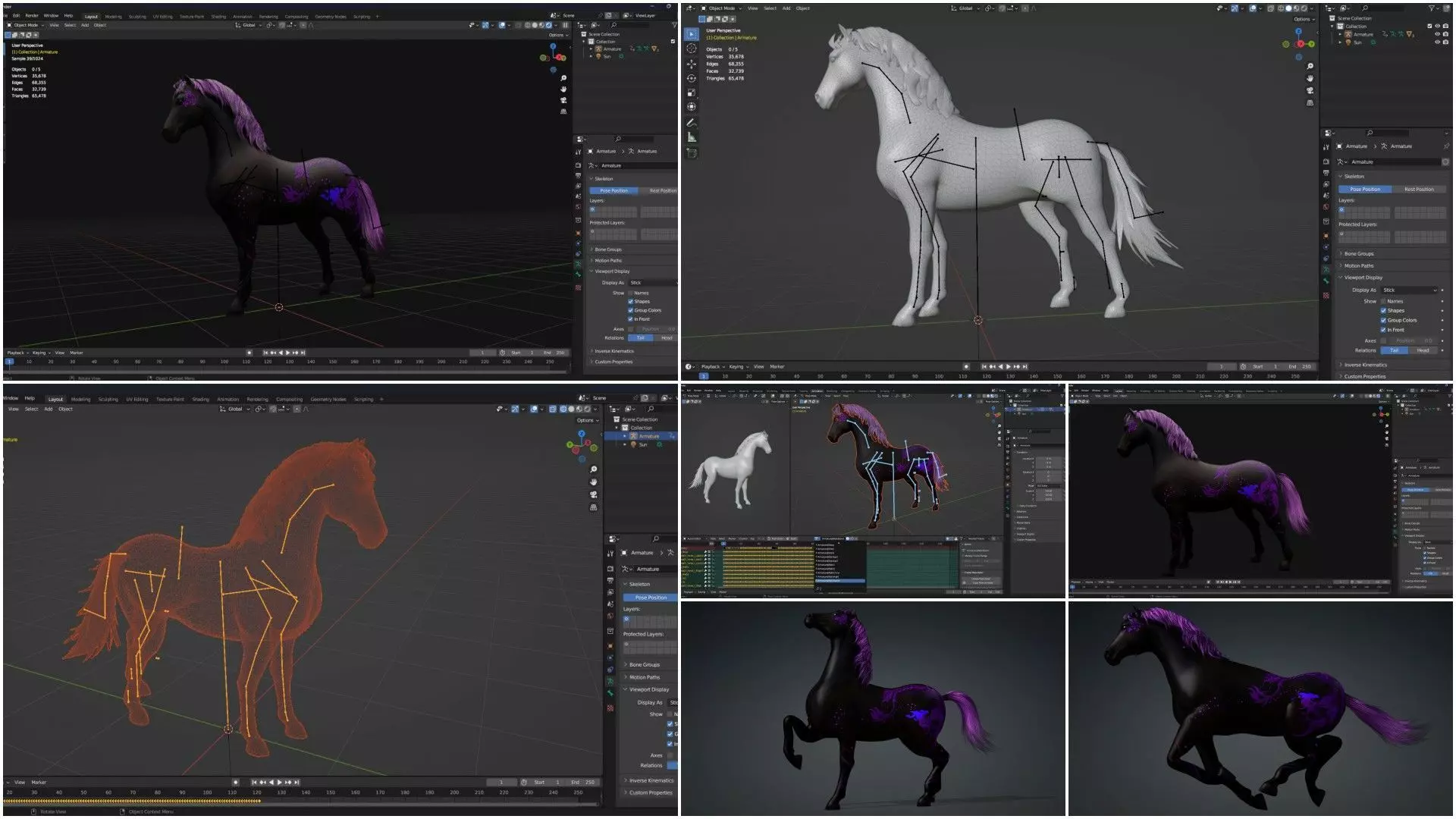
Task: Select the Select Box tool in gray-horse viewport
Action: click(x=691, y=34)
